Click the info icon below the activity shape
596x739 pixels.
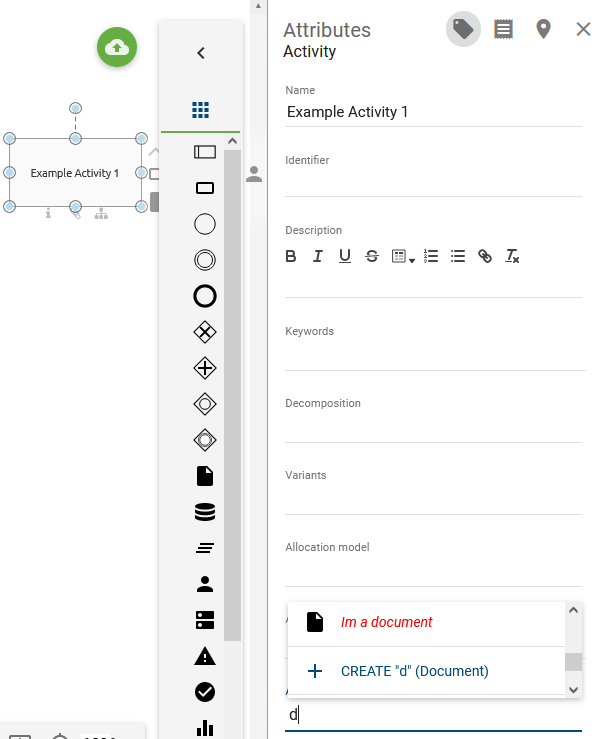pyautogui.click(x=48, y=214)
